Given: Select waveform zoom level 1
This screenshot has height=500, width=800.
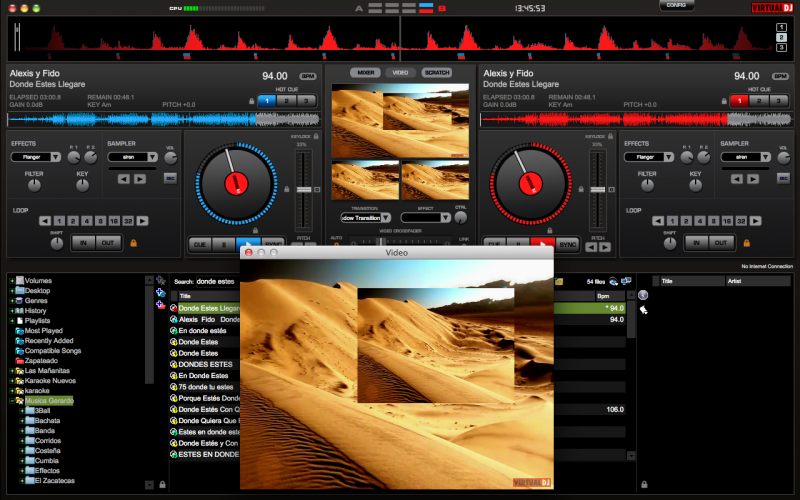Looking at the screenshot, I should tap(781, 28).
